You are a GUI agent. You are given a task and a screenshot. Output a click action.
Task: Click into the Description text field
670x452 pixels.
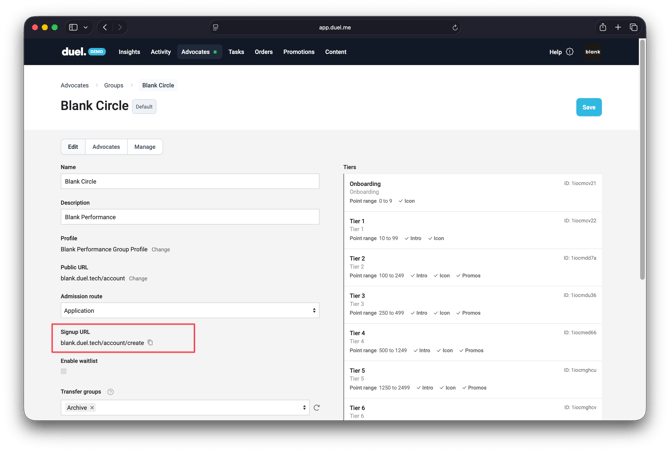click(189, 217)
